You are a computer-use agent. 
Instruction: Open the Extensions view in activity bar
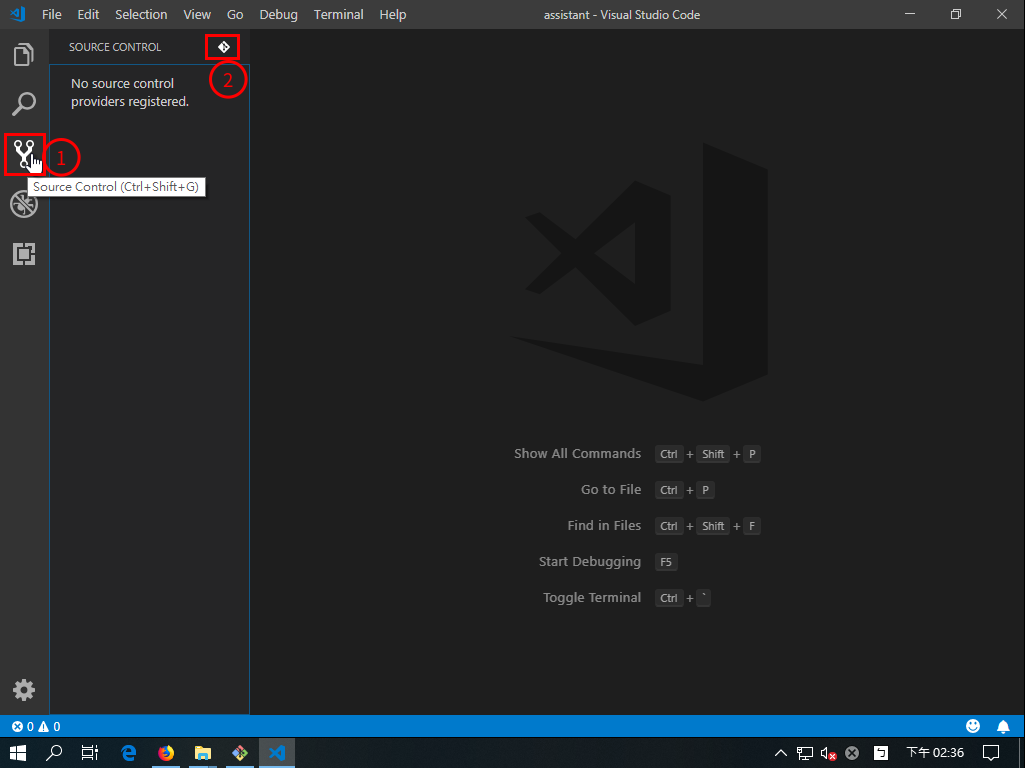click(x=24, y=254)
